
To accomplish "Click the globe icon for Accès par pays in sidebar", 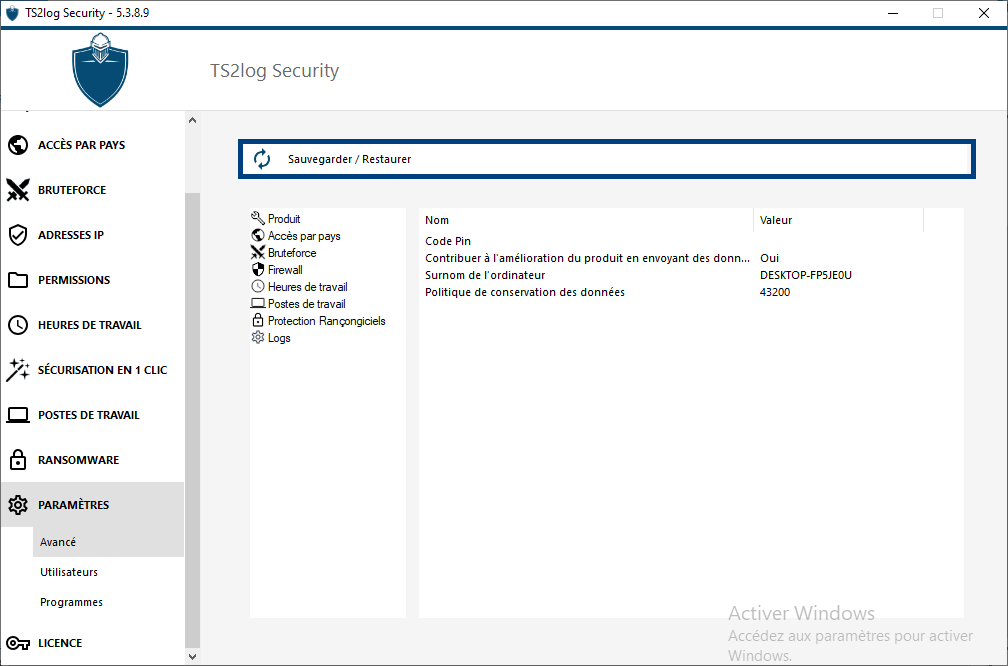I will [x=18, y=145].
